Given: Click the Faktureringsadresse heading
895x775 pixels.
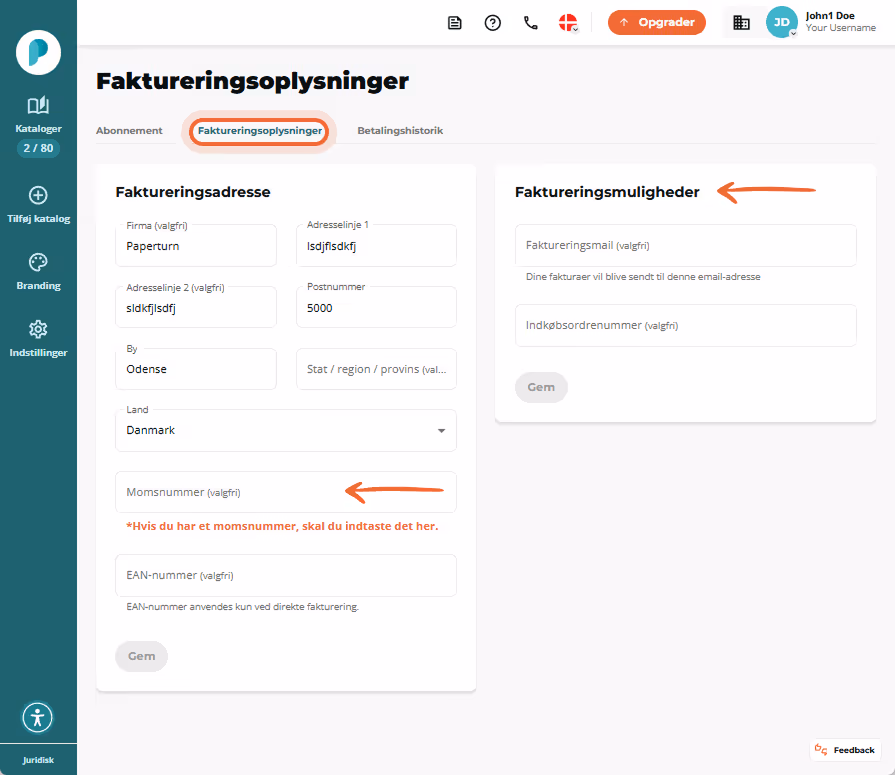Looking at the screenshot, I should (193, 192).
